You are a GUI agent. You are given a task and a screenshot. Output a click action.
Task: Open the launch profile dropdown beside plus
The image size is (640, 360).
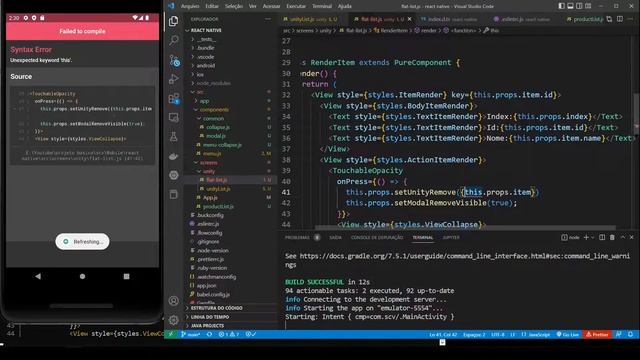[593, 237]
